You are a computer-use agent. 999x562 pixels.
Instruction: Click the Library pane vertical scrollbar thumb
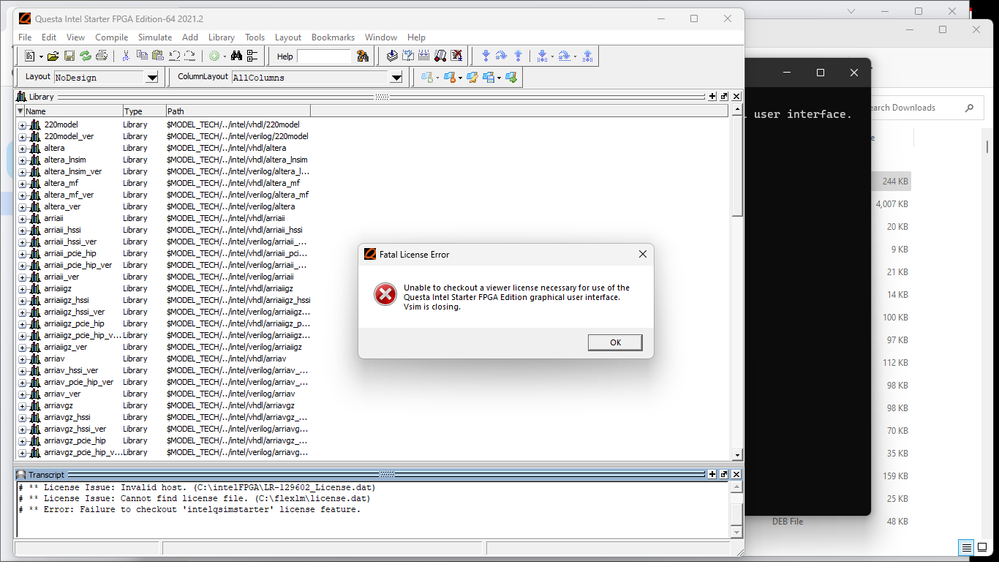coord(737,166)
